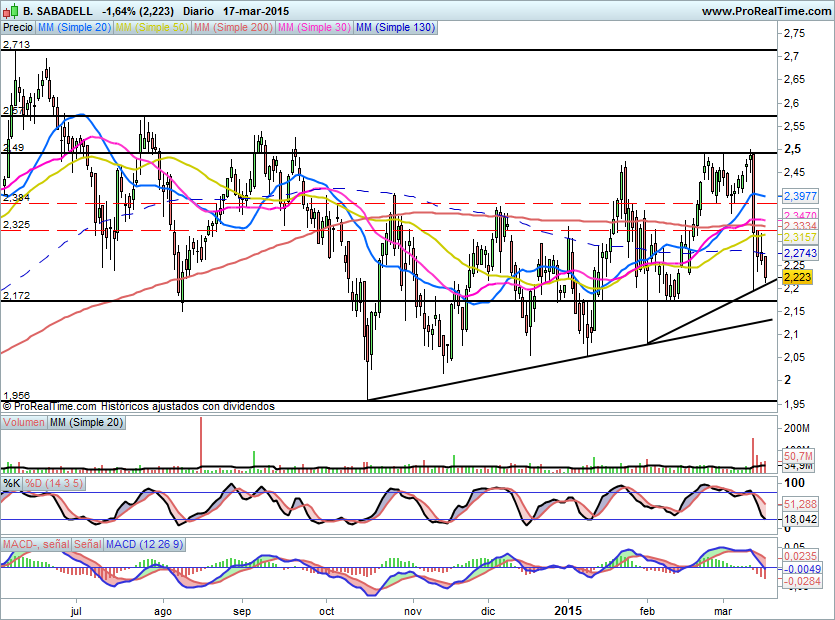The height and width of the screenshot is (620, 835).
Task: Click the 100 stochastic axis label
Action: coord(794,483)
